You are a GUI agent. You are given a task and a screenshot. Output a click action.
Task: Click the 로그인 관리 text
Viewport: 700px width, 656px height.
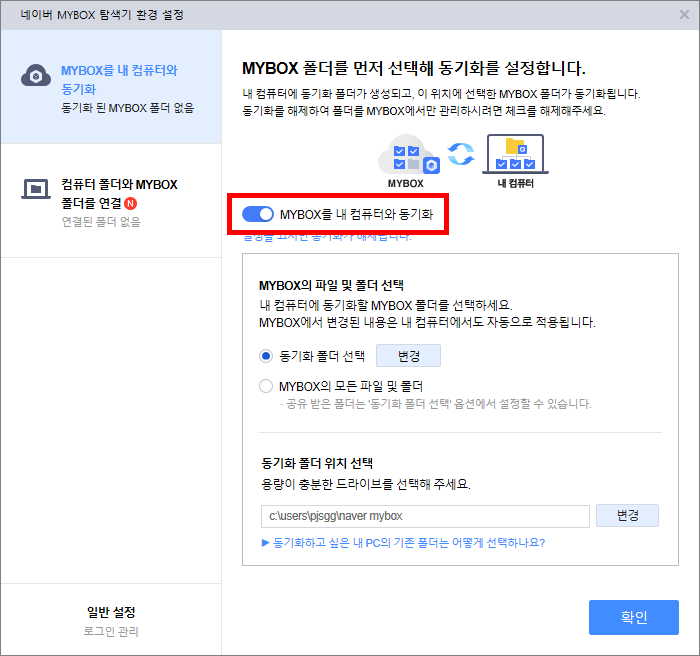click(111, 631)
